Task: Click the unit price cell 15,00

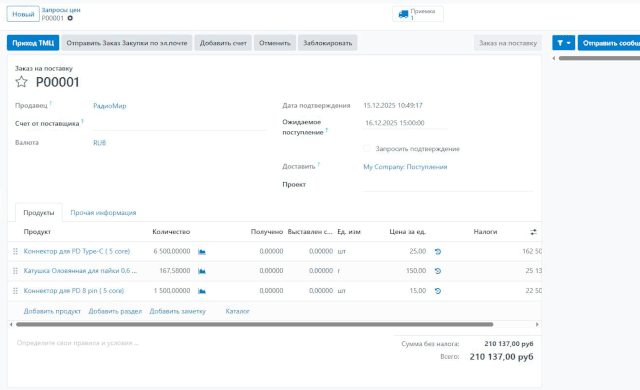Action: [418, 291]
